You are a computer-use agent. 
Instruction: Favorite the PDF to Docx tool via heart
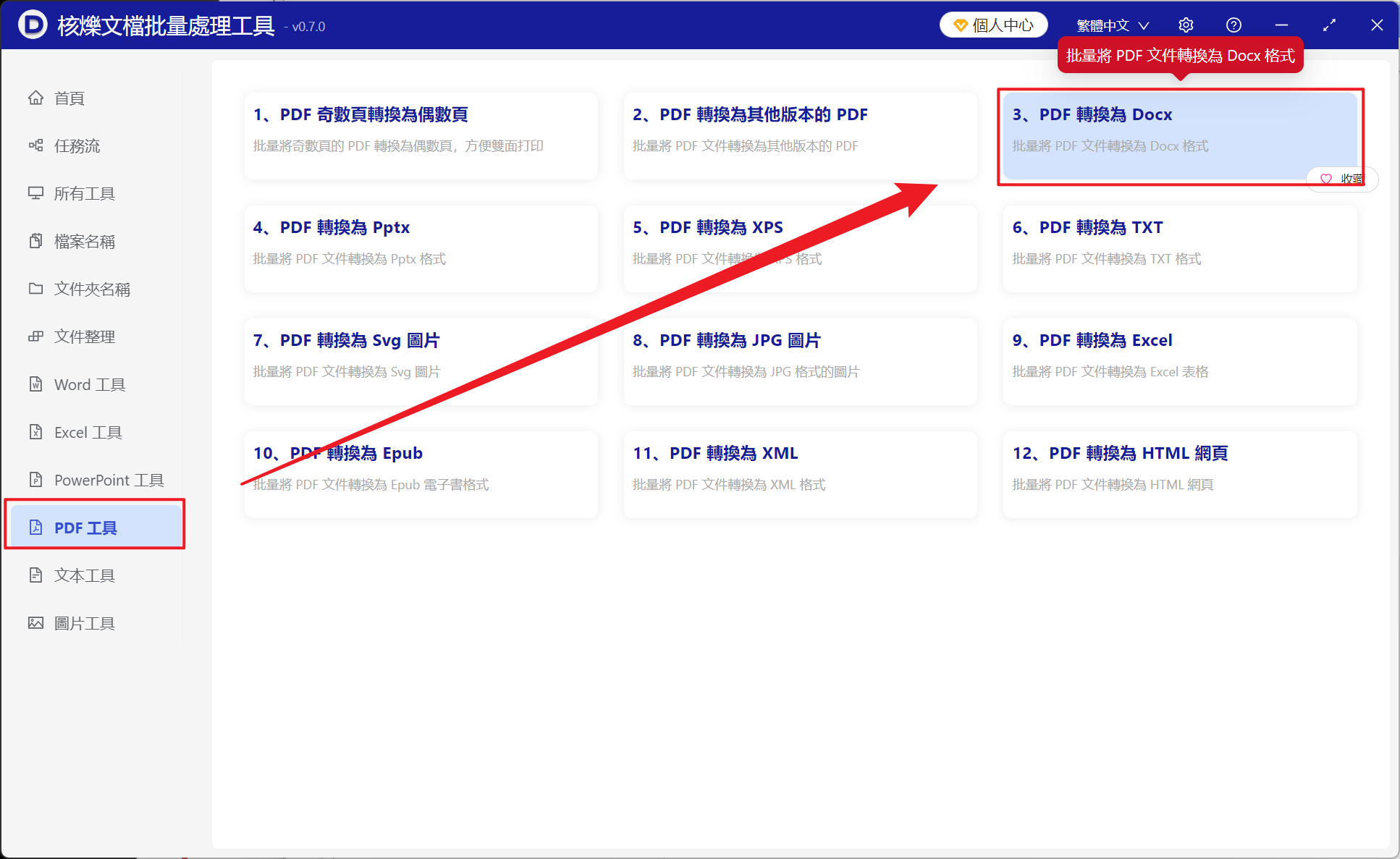[x=1326, y=179]
